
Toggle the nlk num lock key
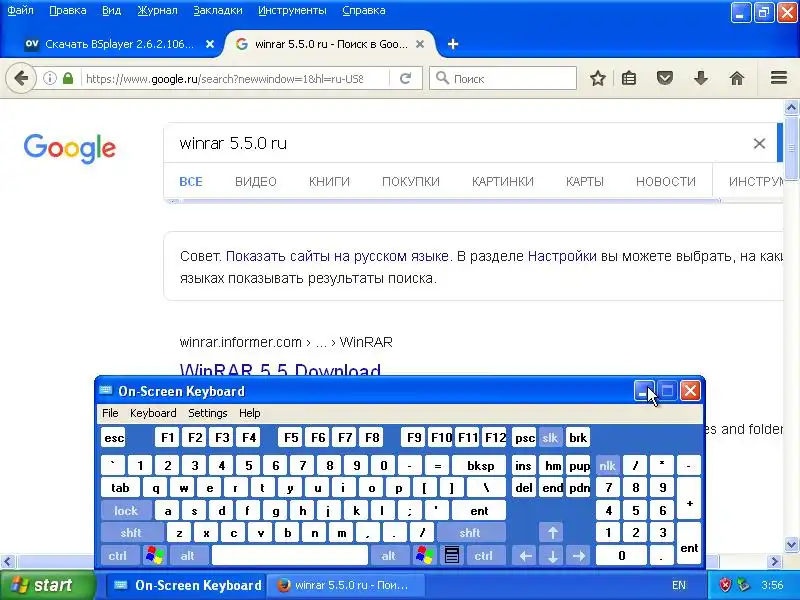click(x=608, y=466)
